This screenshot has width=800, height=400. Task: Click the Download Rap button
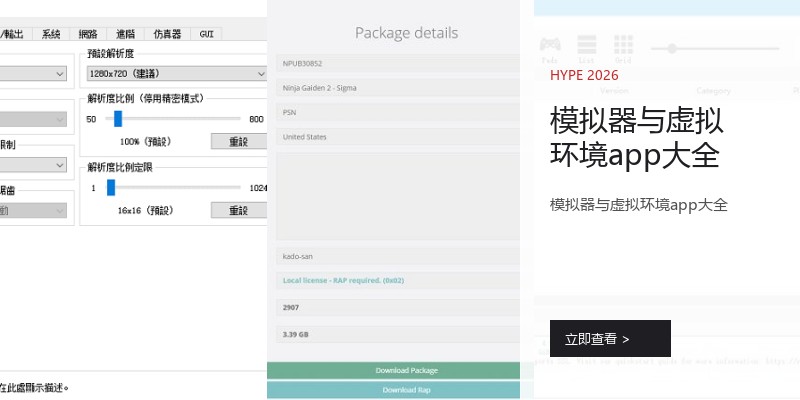[x=393, y=390]
